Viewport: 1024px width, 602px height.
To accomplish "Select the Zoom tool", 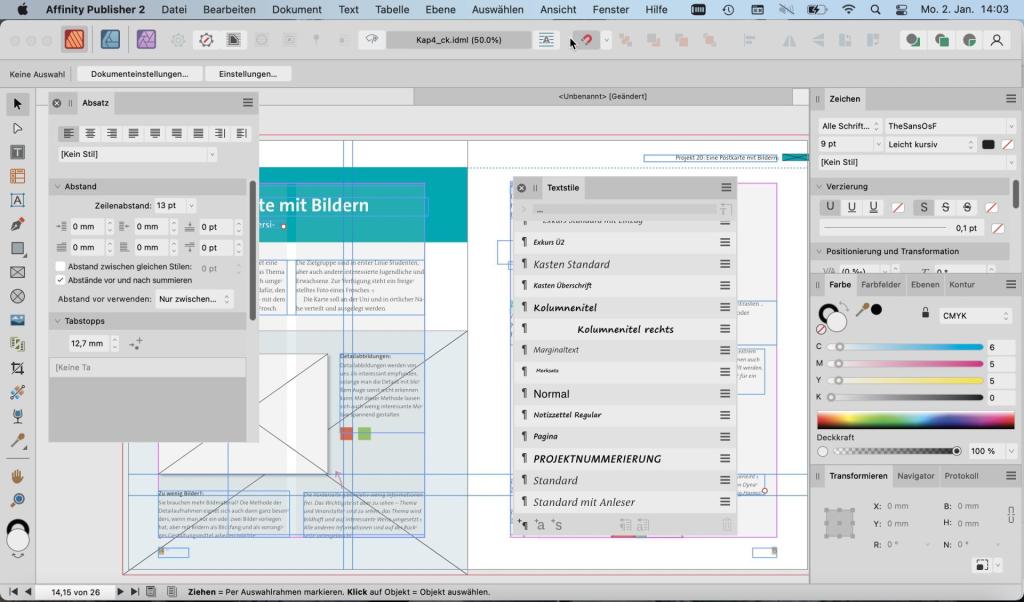I will point(16,498).
